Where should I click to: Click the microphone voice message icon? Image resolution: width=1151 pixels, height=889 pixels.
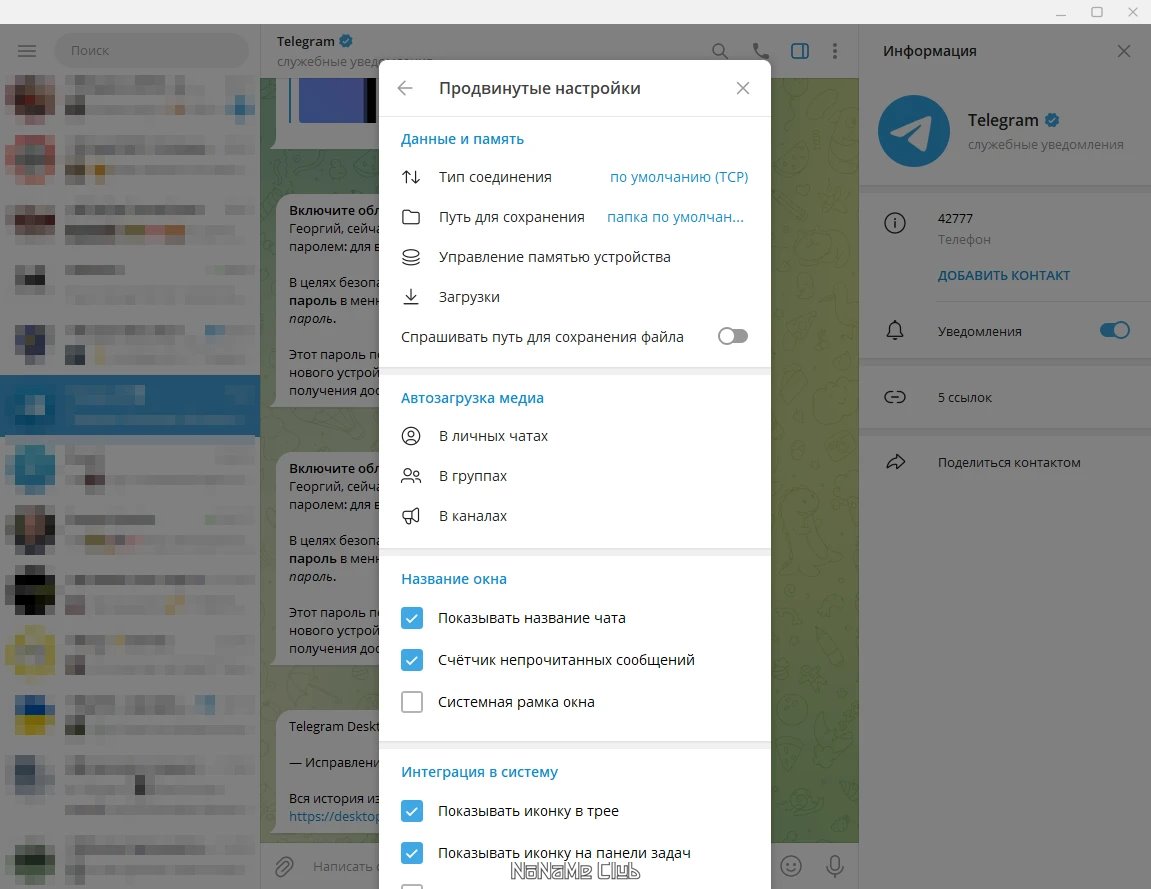tap(835, 866)
